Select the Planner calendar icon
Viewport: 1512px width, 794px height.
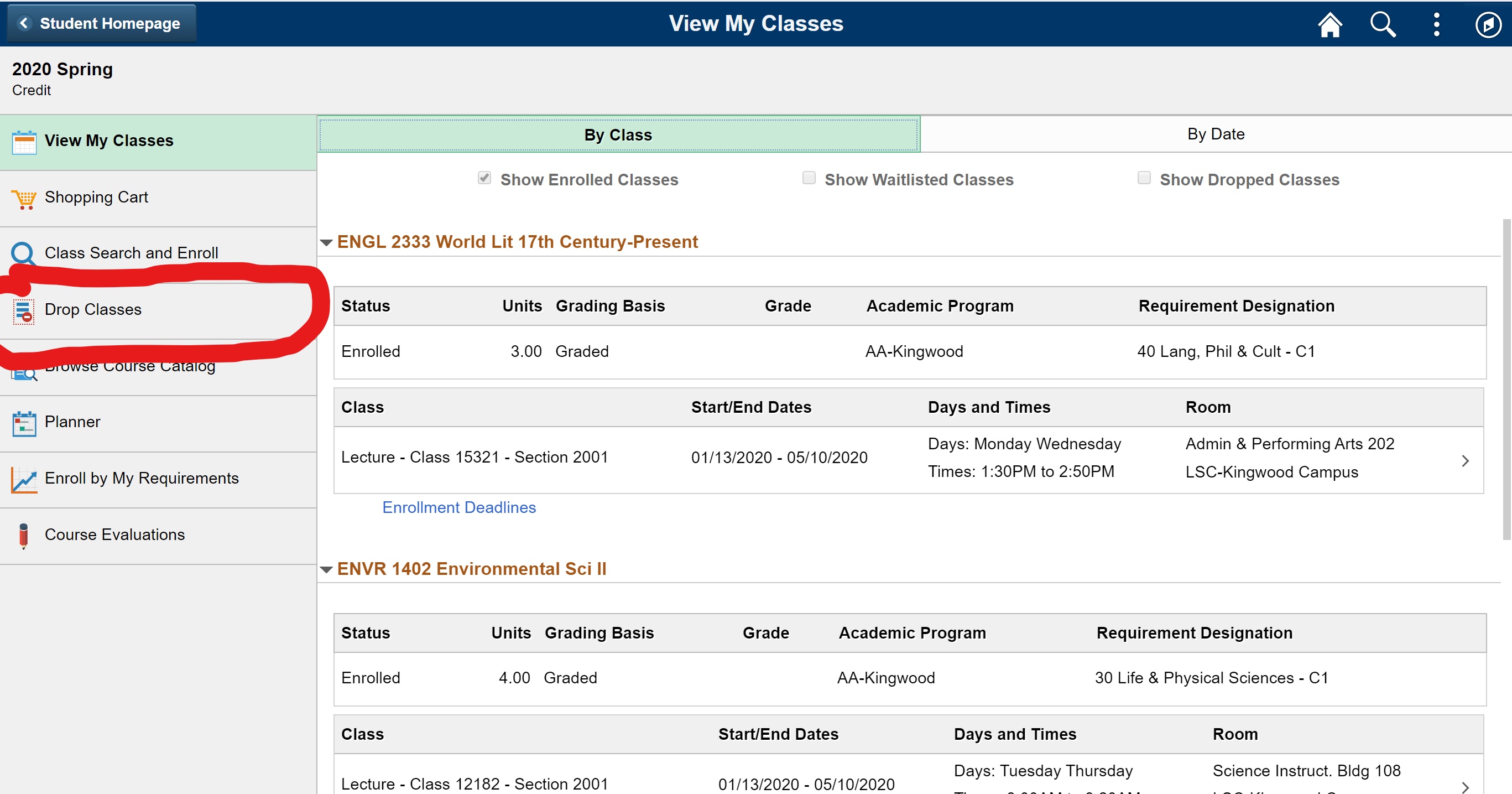click(23, 422)
